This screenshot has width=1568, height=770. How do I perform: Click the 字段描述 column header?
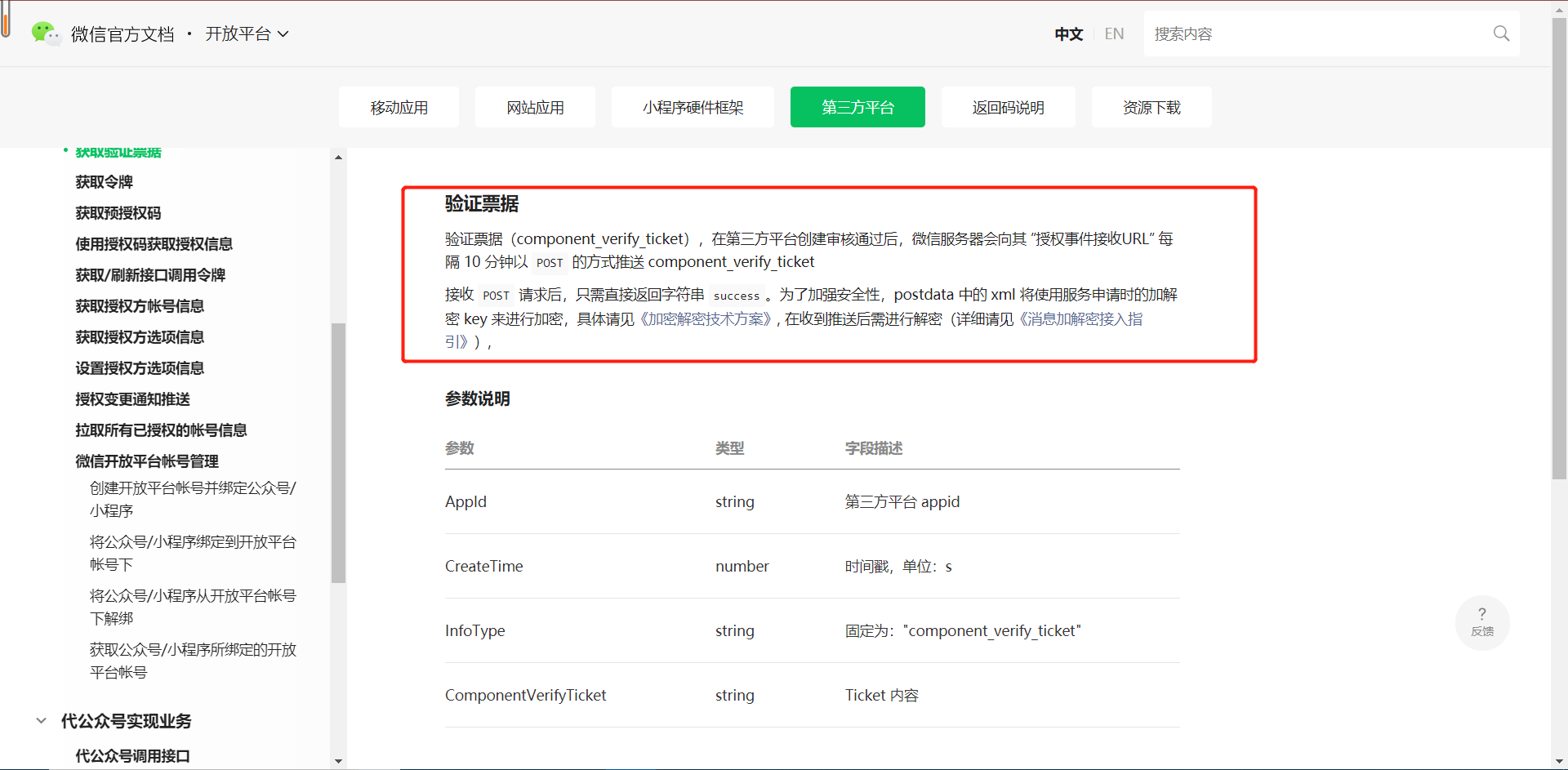pyautogui.click(x=874, y=448)
